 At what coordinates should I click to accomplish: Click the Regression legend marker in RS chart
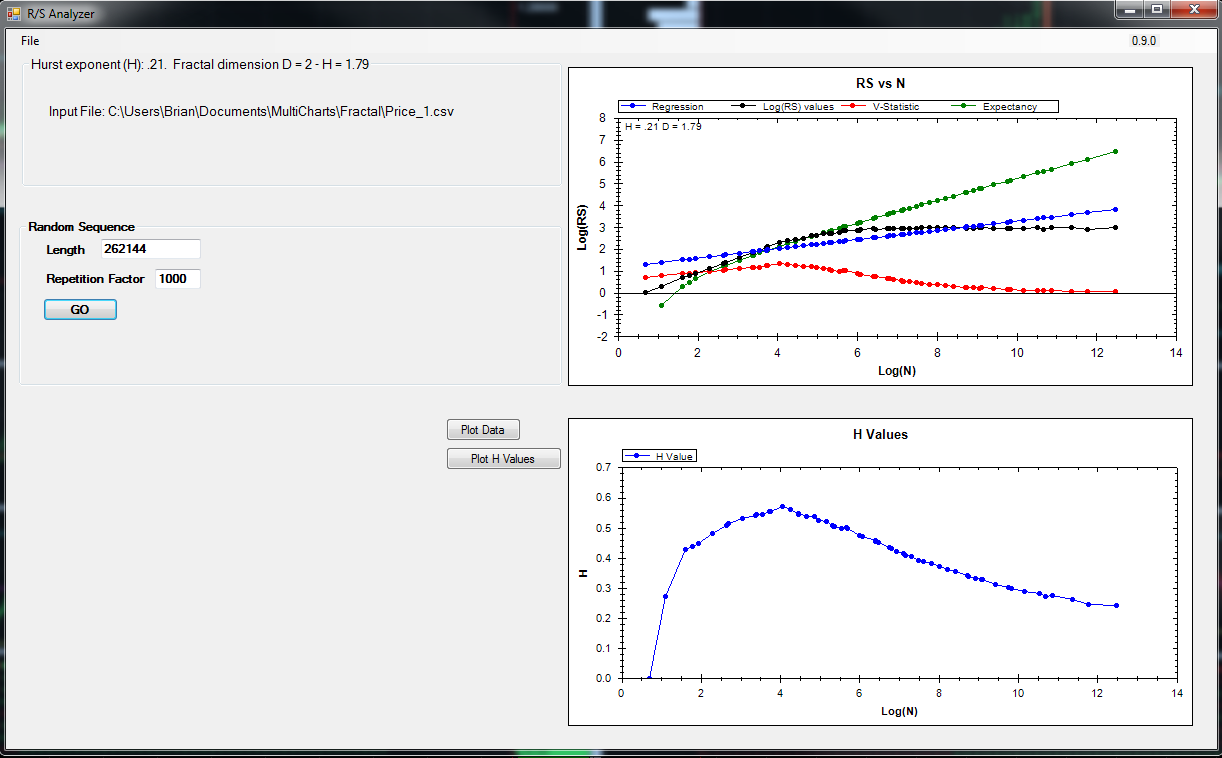(x=634, y=106)
